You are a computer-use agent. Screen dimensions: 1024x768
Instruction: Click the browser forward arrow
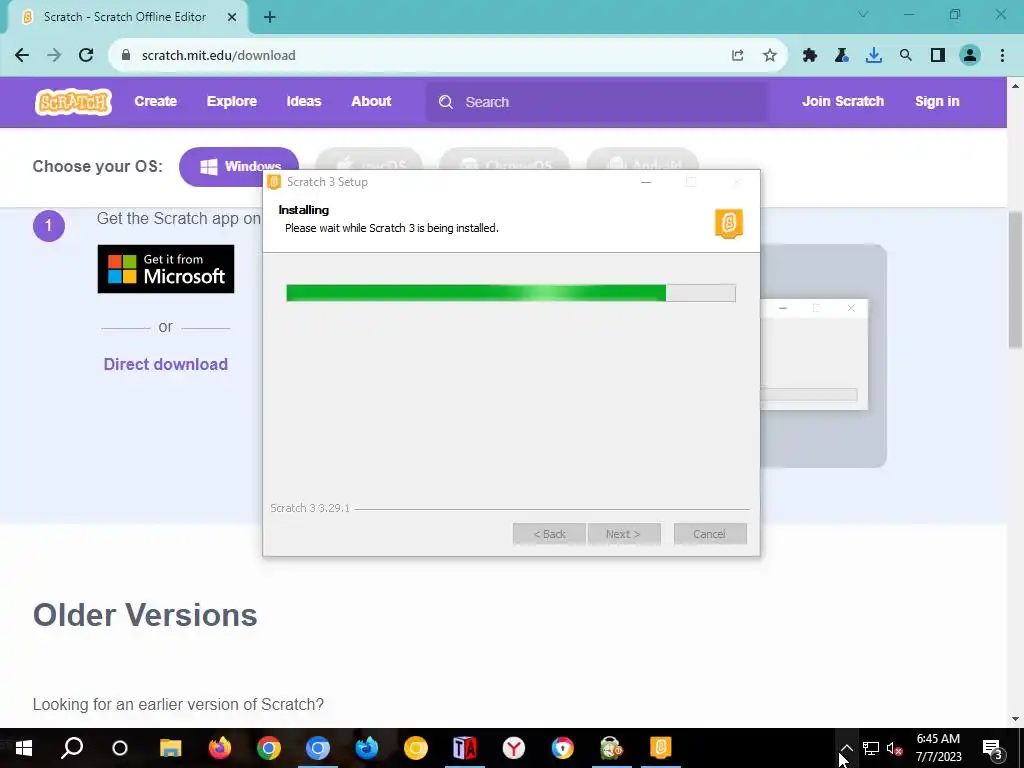(54, 56)
